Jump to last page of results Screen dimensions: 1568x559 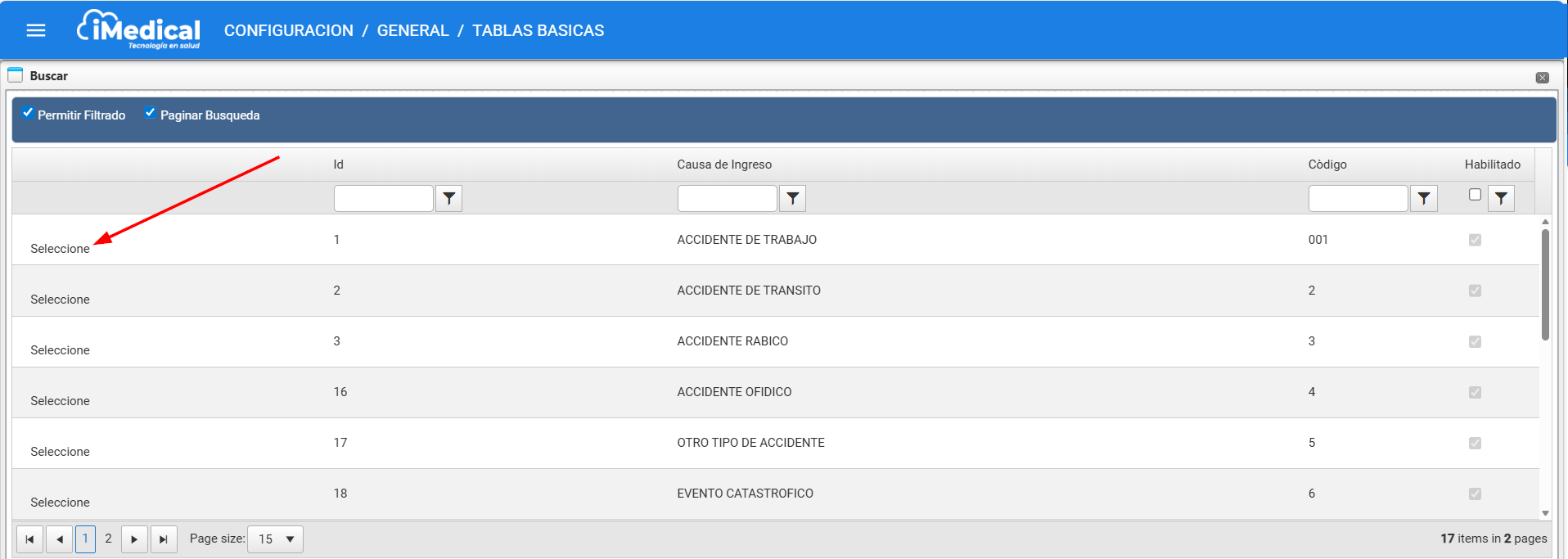(x=164, y=539)
